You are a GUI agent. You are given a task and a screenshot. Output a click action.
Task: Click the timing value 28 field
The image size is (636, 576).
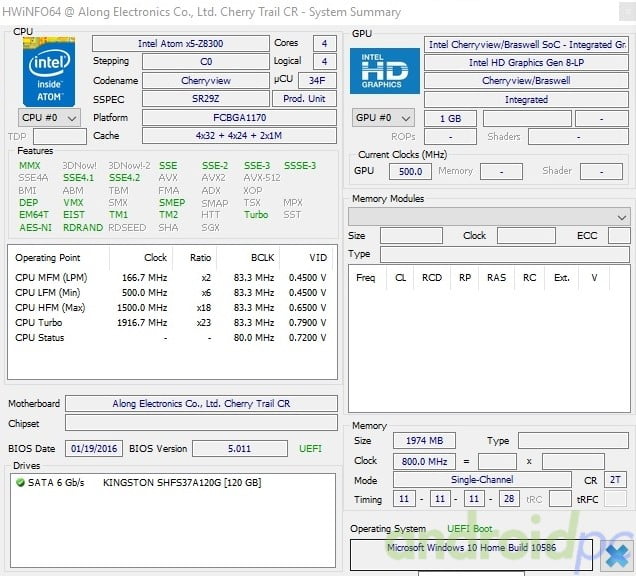click(509, 499)
